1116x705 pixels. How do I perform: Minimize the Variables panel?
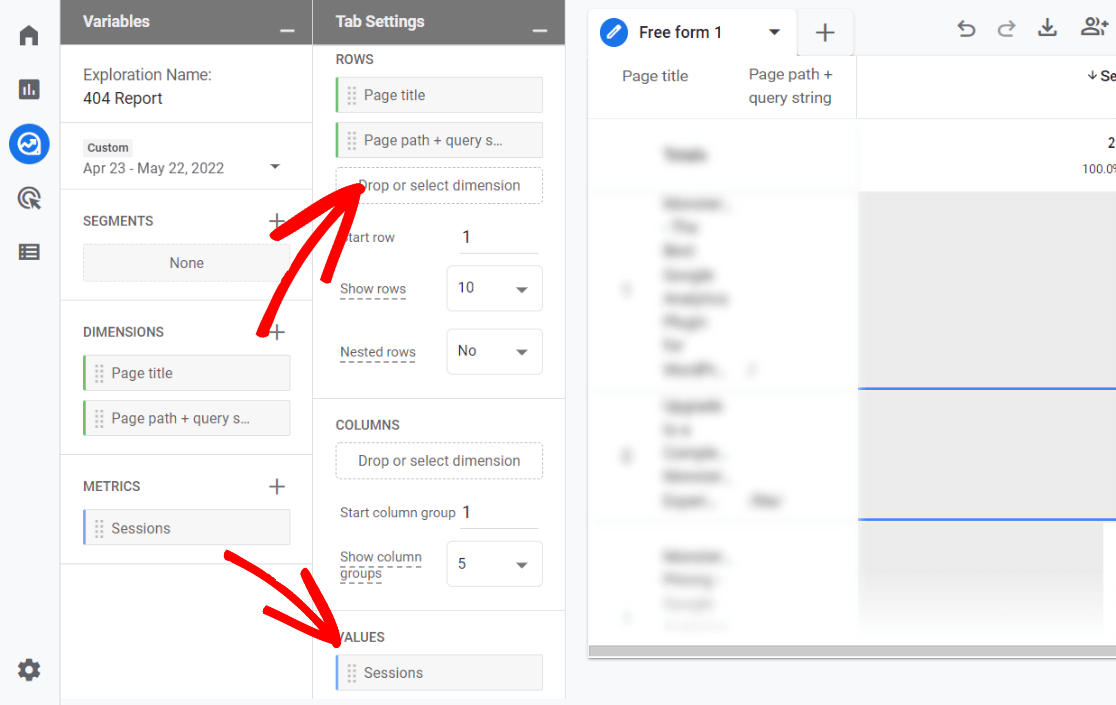coord(288,30)
